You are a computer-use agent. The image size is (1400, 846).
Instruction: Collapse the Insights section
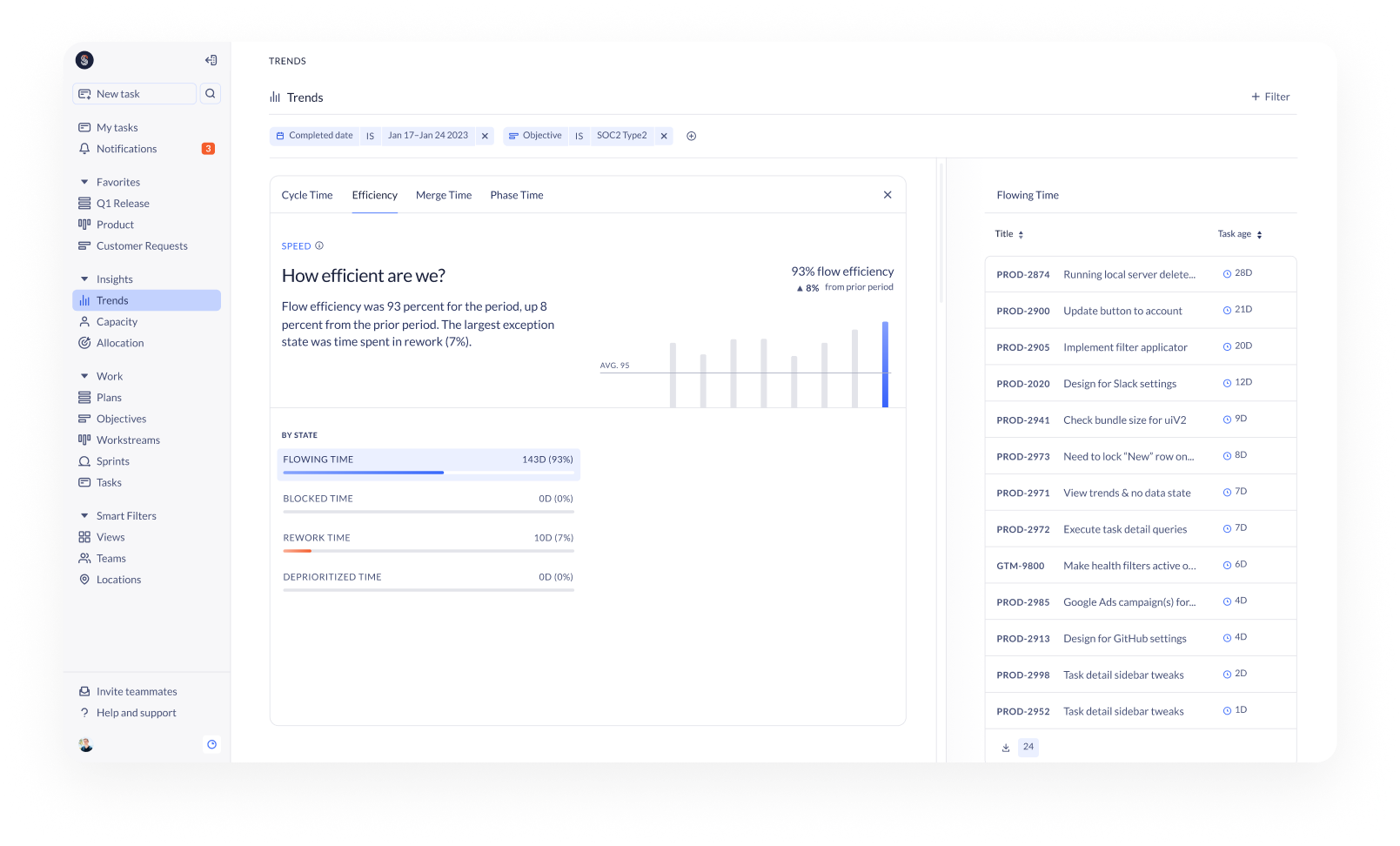[x=84, y=279]
